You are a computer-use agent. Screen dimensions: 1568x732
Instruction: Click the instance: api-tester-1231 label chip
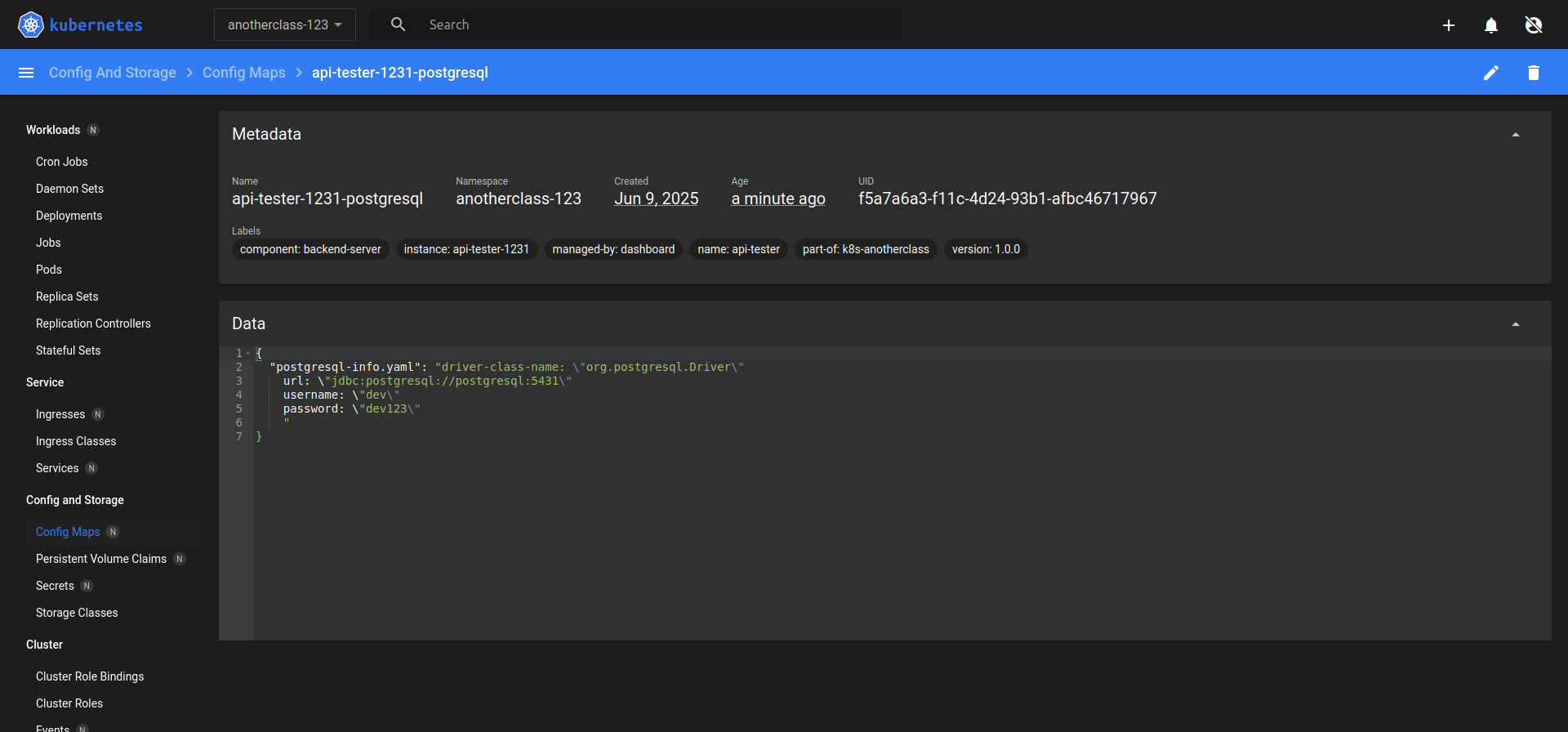466,249
